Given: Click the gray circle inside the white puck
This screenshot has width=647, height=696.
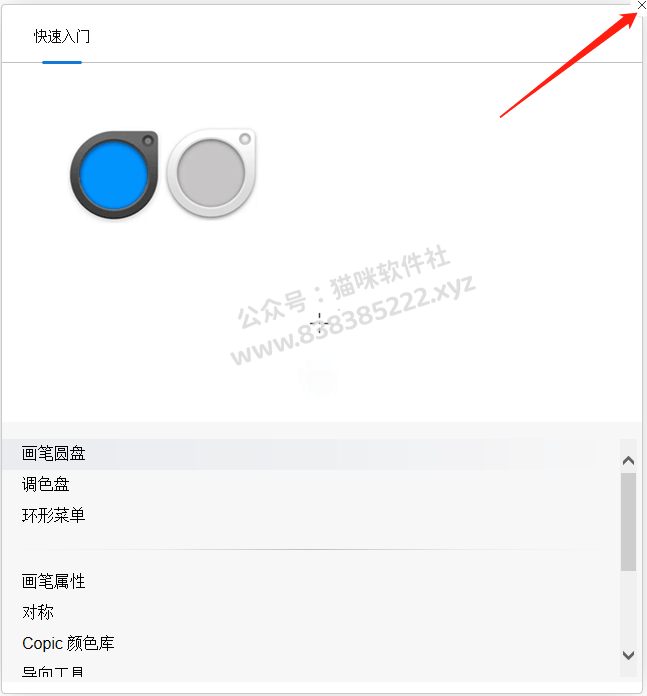Looking at the screenshot, I should (x=211, y=173).
